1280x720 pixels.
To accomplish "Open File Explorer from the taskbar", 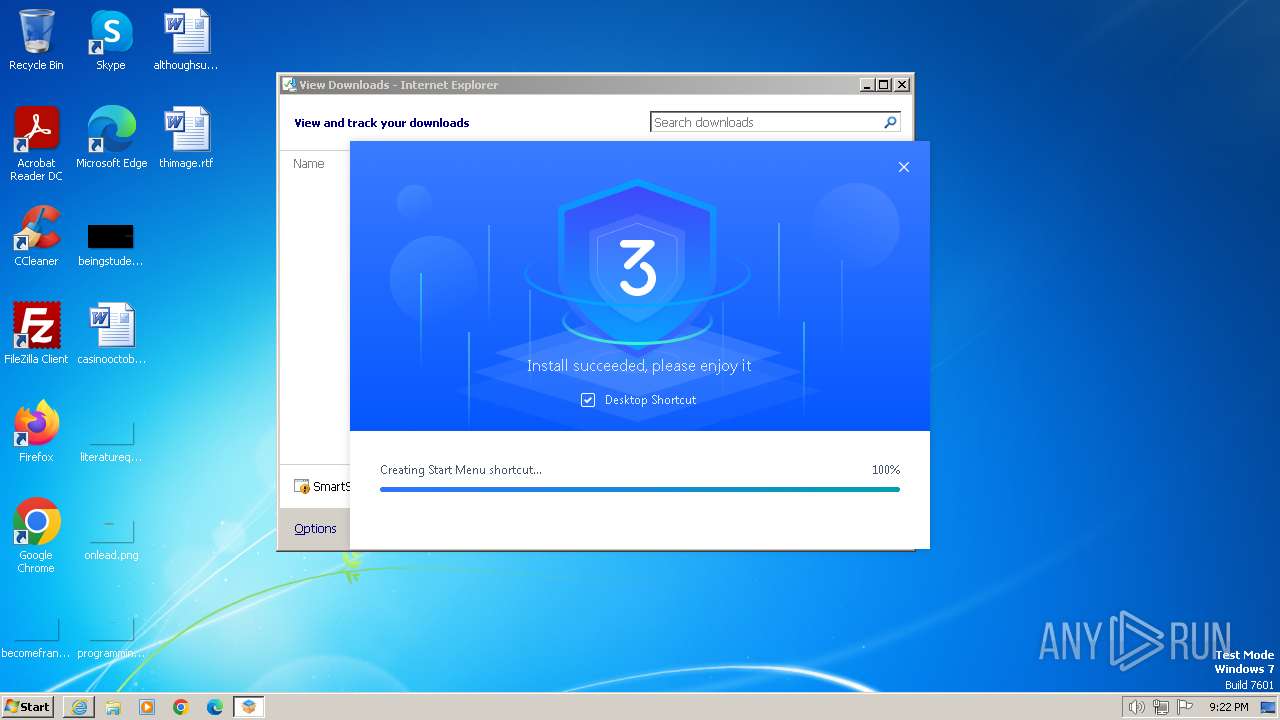I will click(113, 707).
